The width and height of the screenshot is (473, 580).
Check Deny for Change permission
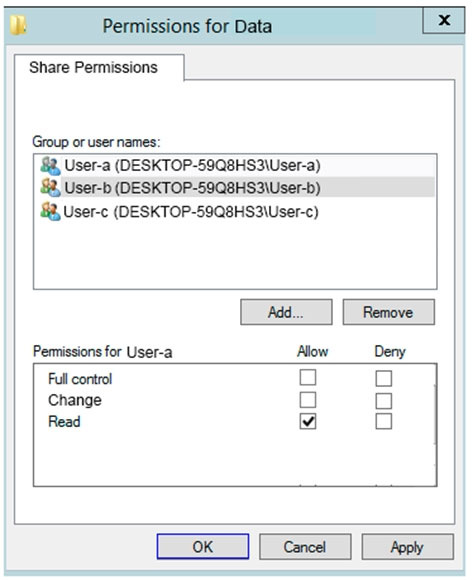click(384, 401)
